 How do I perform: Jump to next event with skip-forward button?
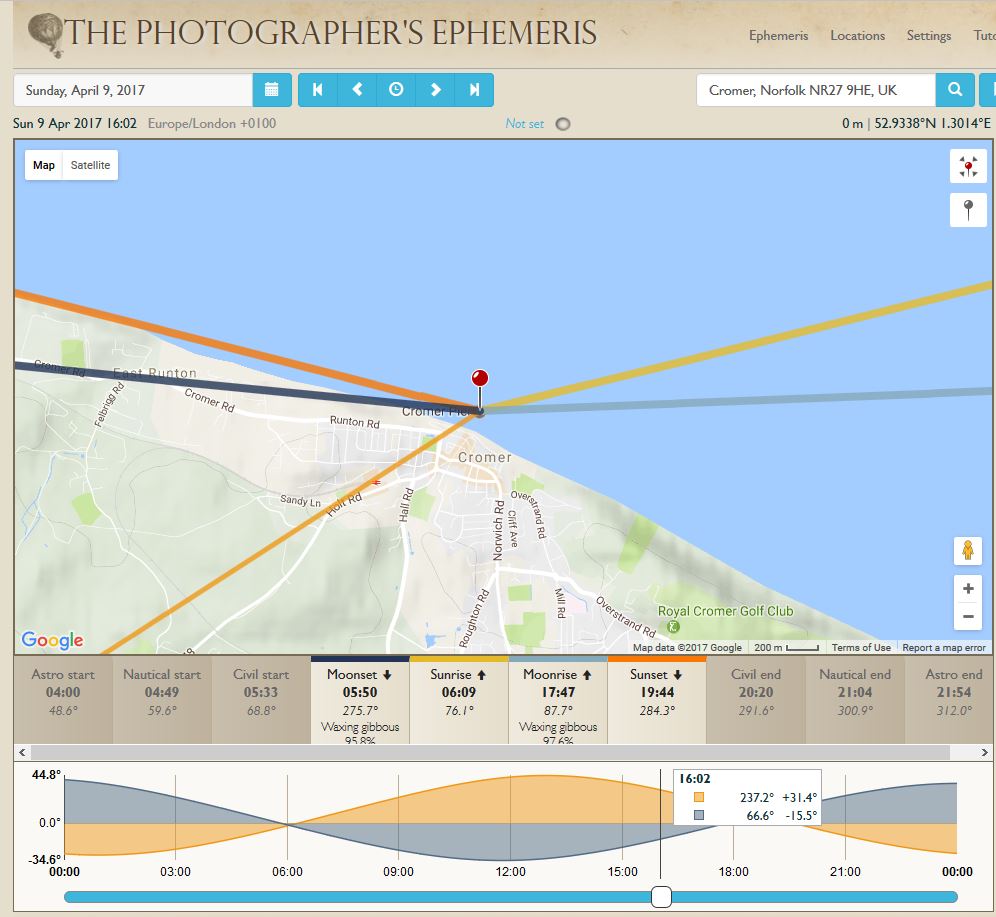(474, 90)
